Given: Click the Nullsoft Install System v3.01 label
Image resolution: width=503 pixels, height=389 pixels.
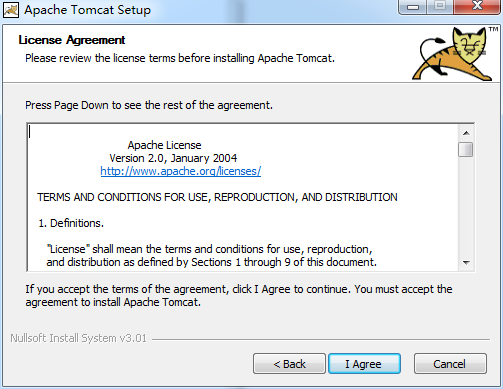Looking at the screenshot, I should click(x=78, y=338).
